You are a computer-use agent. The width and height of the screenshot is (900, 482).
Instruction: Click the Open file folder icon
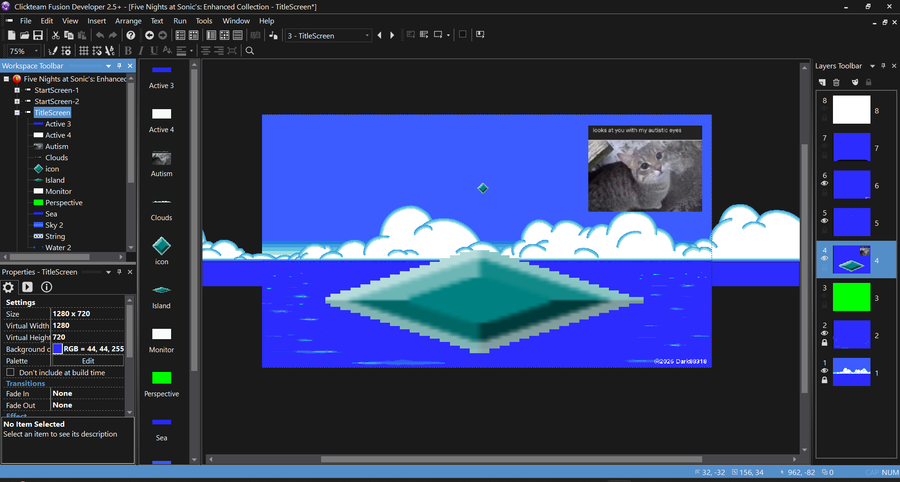pyautogui.click(x=25, y=35)
